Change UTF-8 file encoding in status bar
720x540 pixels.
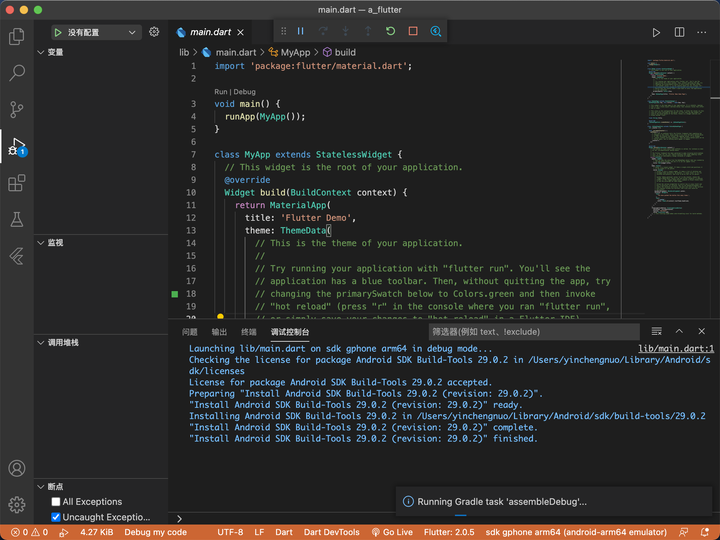coord(230,532)
